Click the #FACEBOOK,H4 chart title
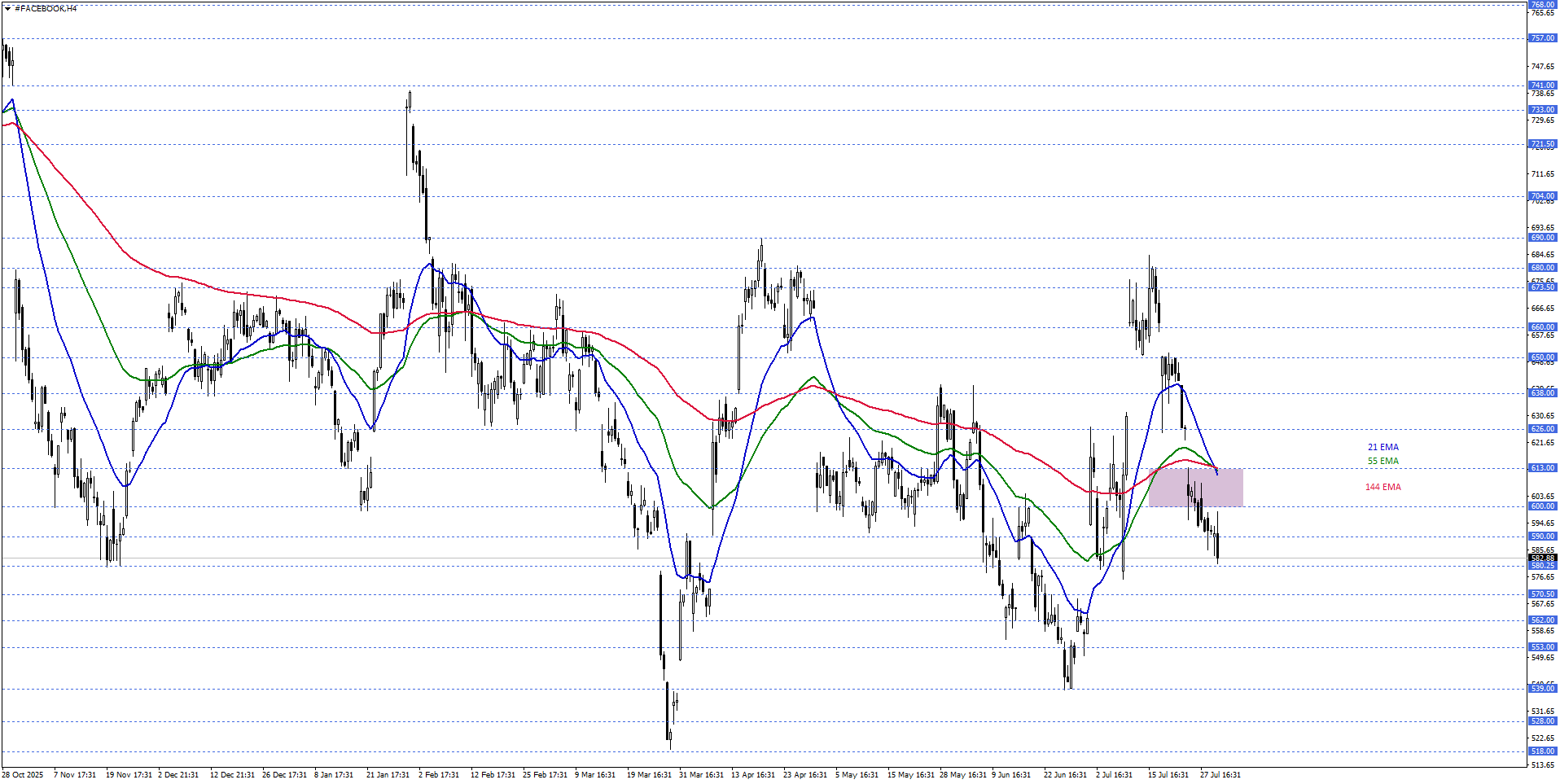 (46, 9)
